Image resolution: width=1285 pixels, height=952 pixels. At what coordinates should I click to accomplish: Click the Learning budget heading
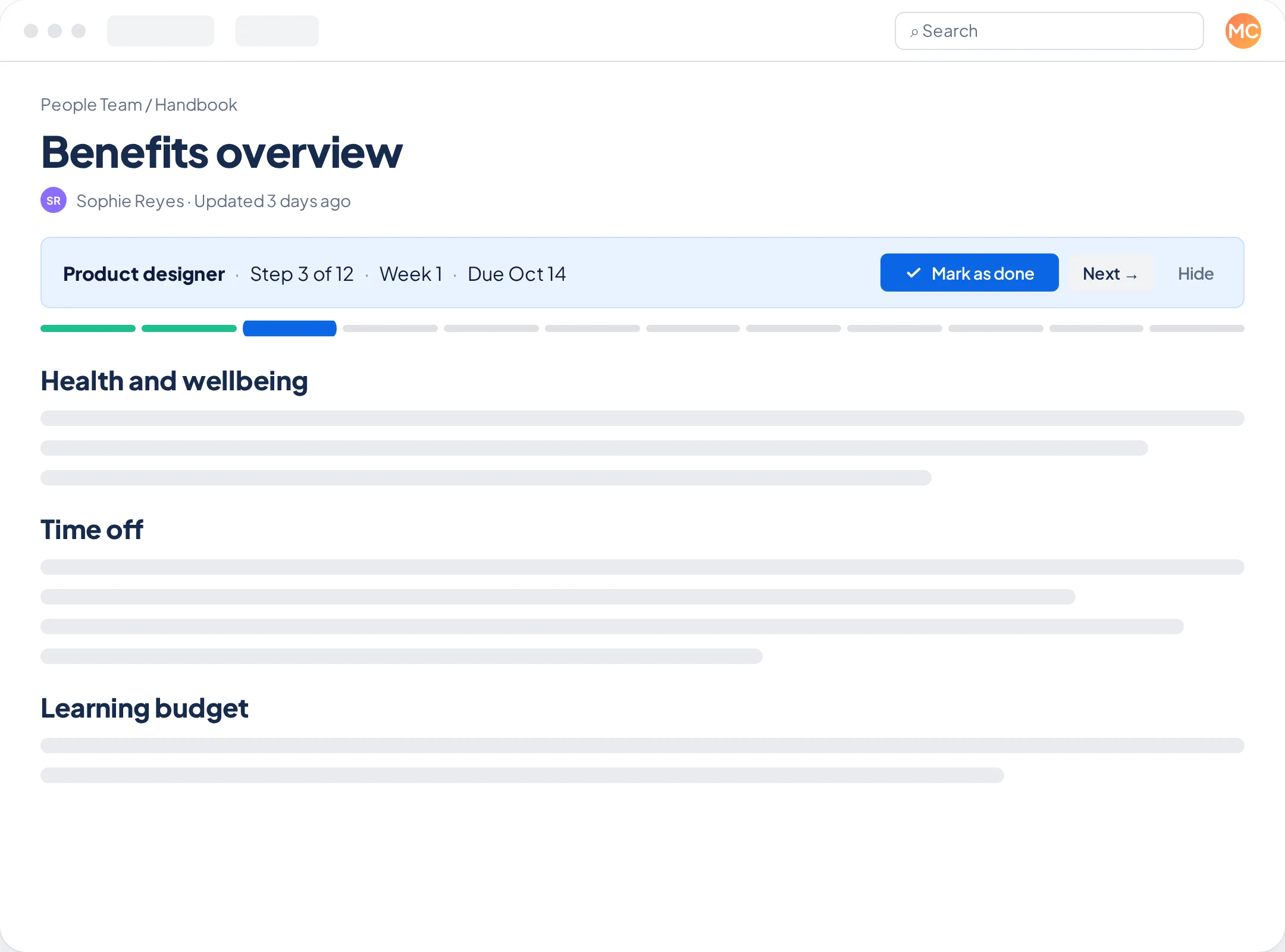pyautogui.click(x=145, y=709)
